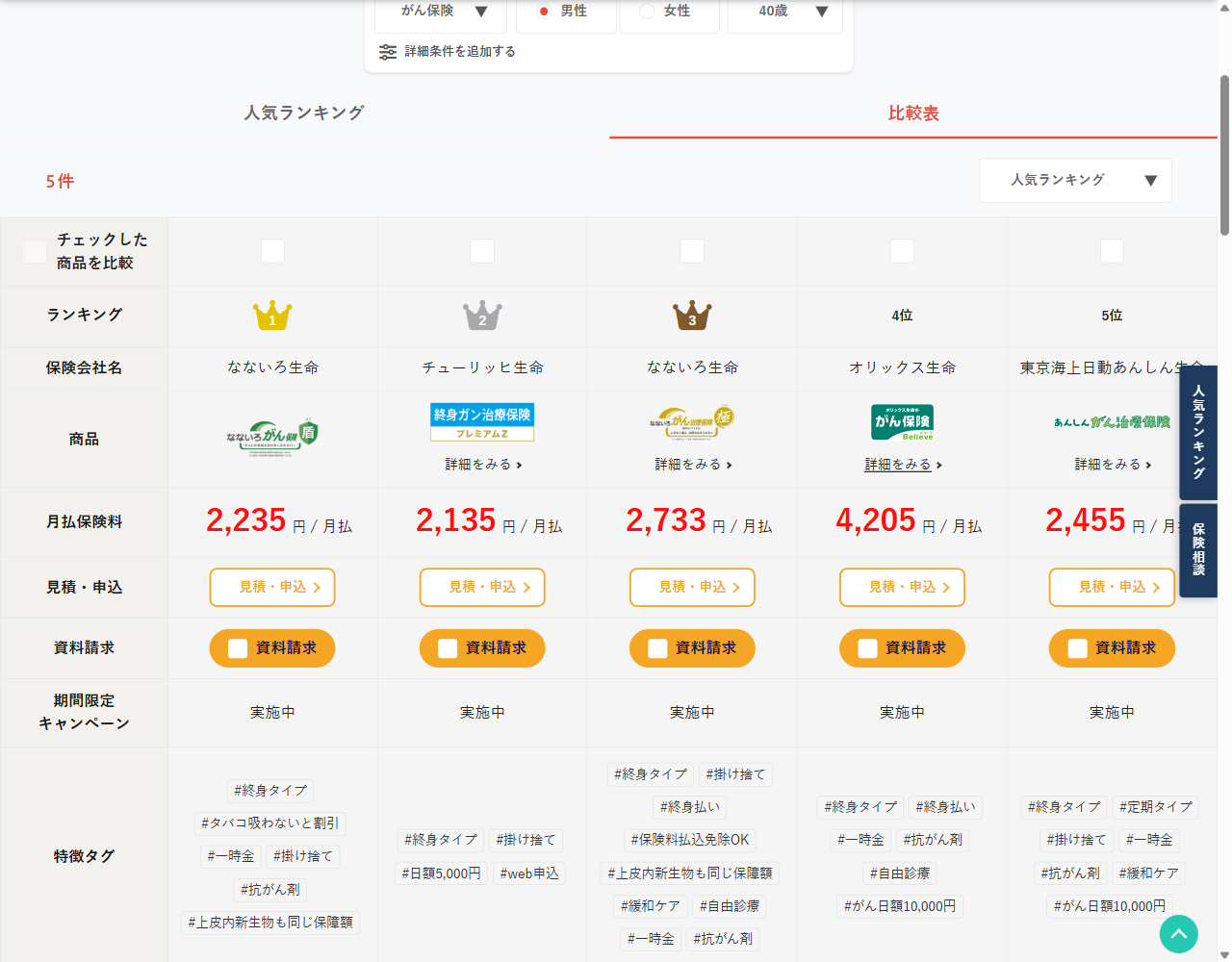Open the あんしんがん治療保険 product logo
The image size is (1232, 962).
coord(1112,422)
